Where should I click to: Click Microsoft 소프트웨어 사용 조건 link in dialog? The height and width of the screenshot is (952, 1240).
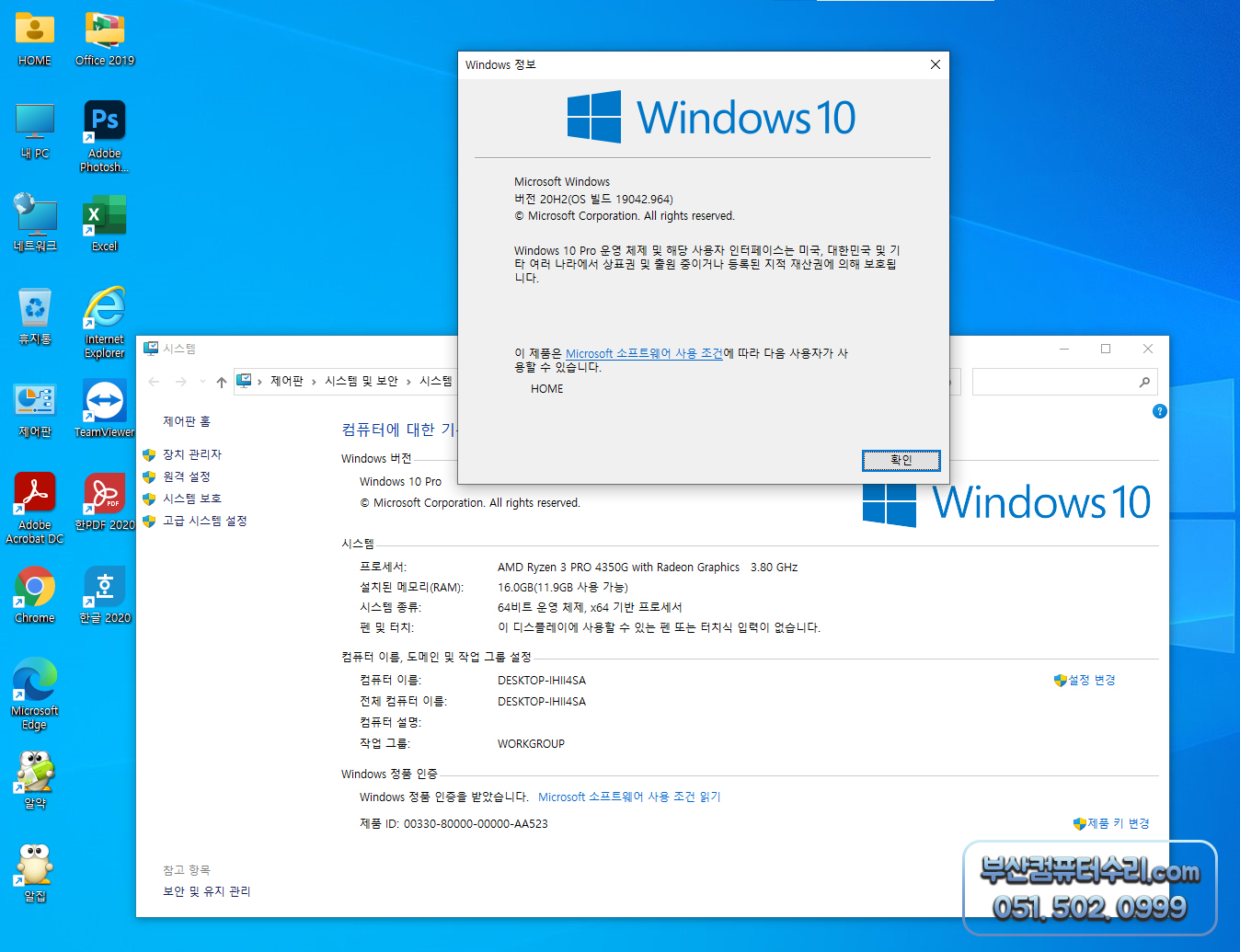tap(644, 353)
